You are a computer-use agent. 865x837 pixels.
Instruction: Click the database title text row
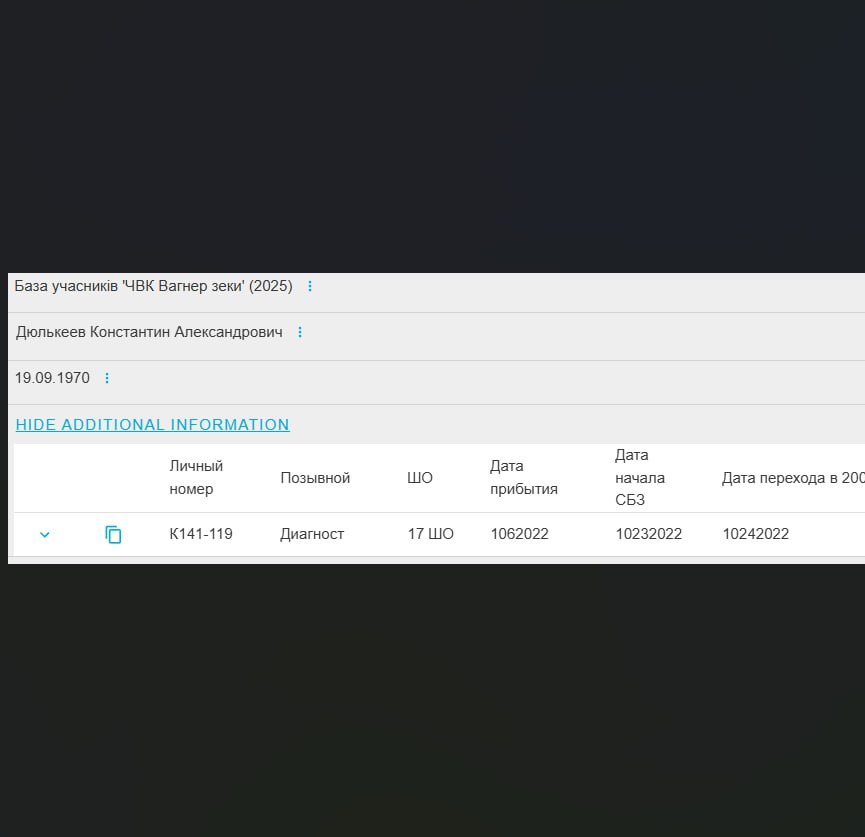[x=153, y=287]
